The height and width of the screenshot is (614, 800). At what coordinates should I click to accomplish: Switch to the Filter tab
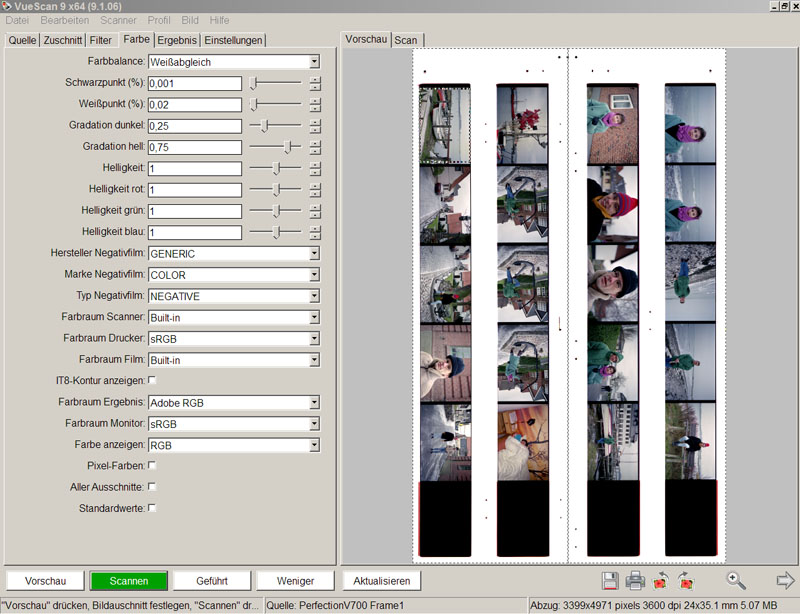point(100,40)
